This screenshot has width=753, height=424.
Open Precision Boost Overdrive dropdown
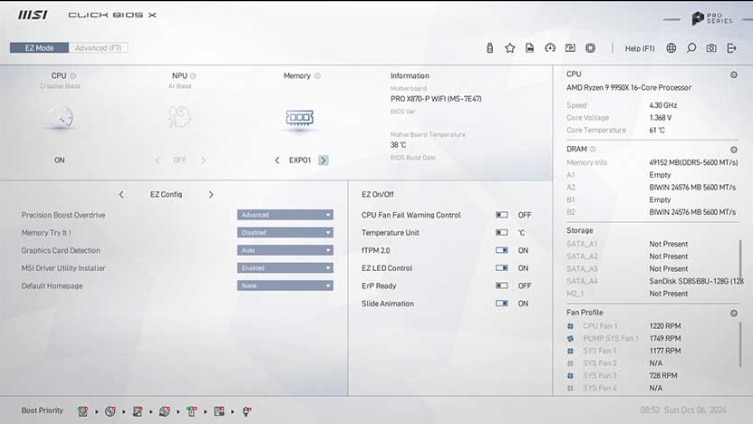point(285,215)
